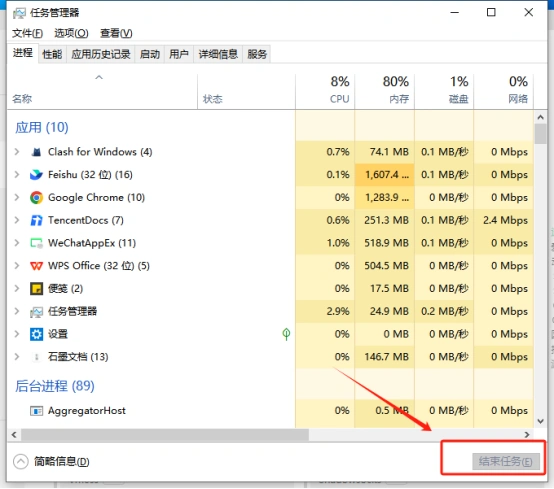The height and width of the screenshot is (489, 554).
Task: Select the AggregatorHost process name
Action: [x=87, y=411]
